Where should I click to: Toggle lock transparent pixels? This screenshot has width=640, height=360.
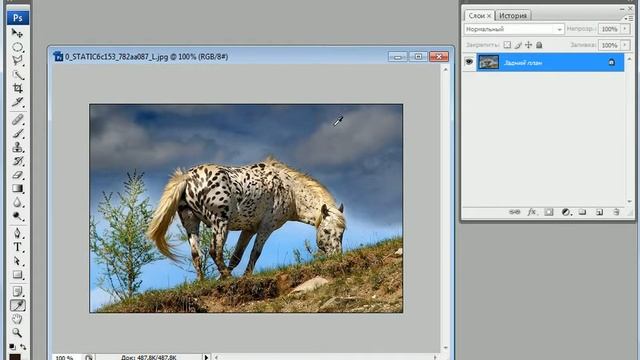tap(507, 45)
